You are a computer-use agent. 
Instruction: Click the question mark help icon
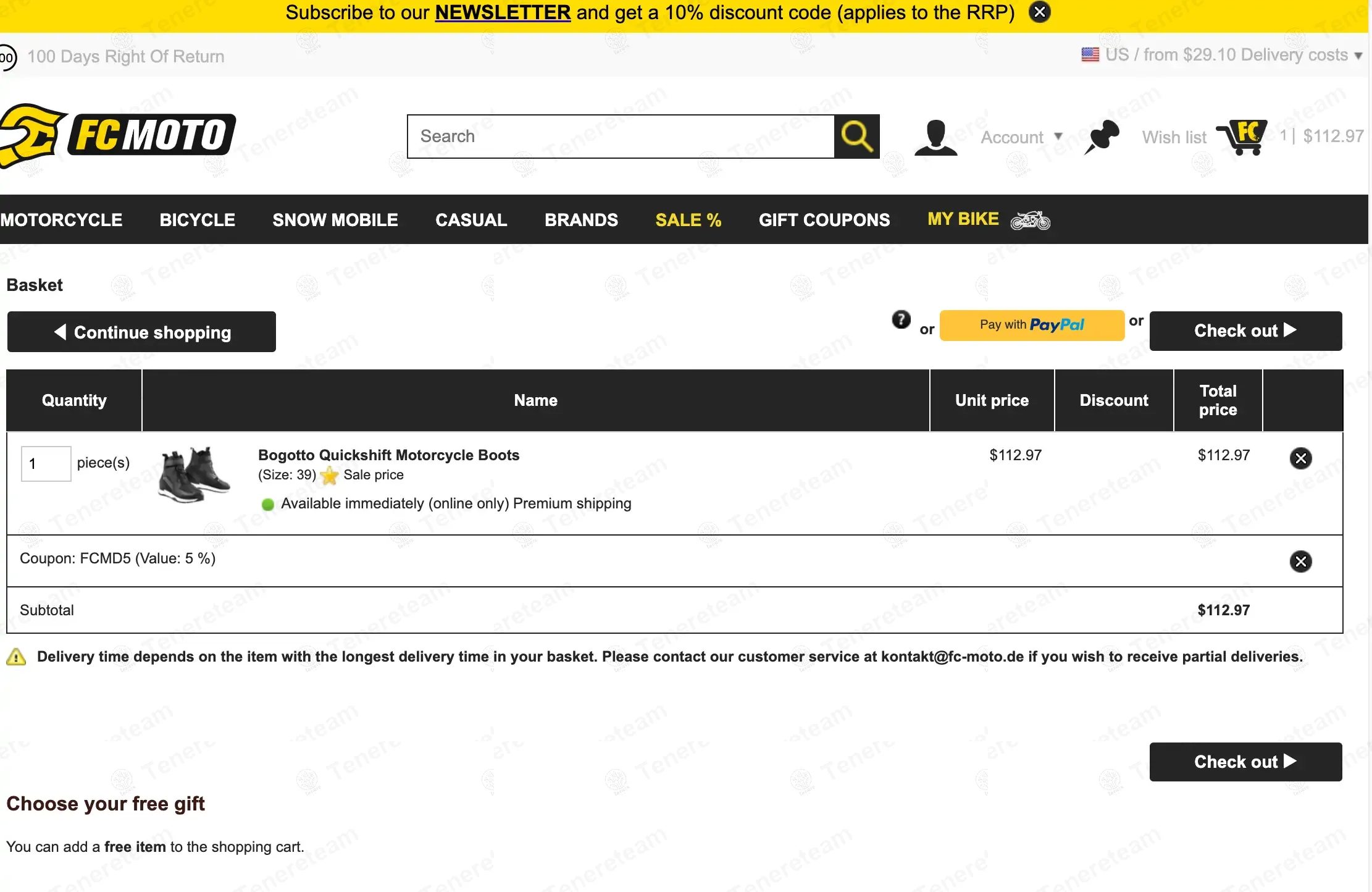901,319
